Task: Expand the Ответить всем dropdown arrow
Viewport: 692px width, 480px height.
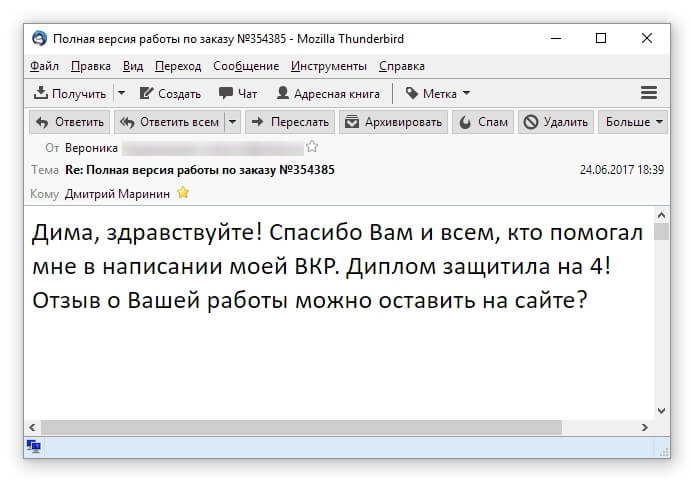Action: [233, 122]
